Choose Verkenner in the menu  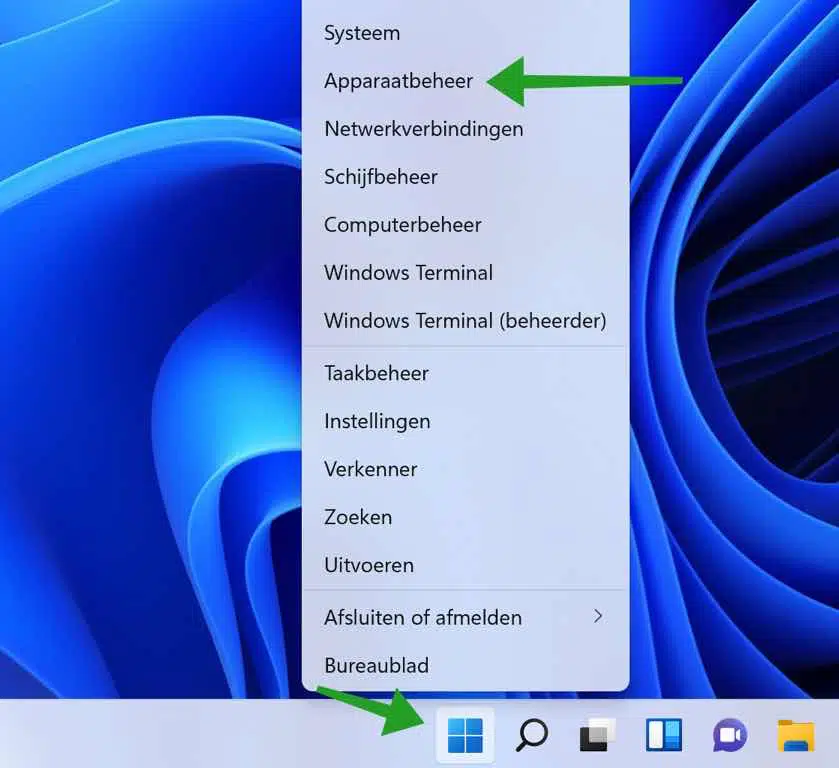pyautogui.click(x=466, y=469)
